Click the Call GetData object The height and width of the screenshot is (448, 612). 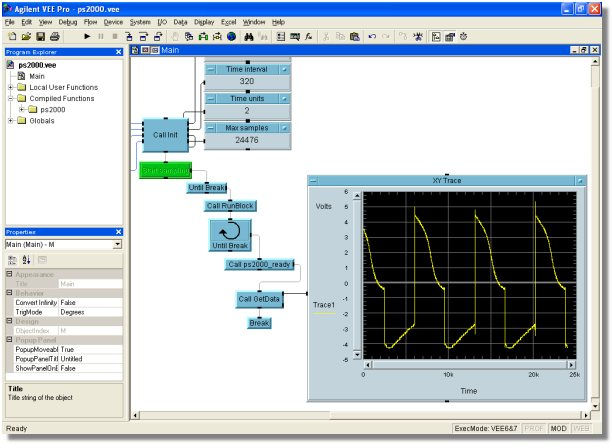(x=259, y=299)
